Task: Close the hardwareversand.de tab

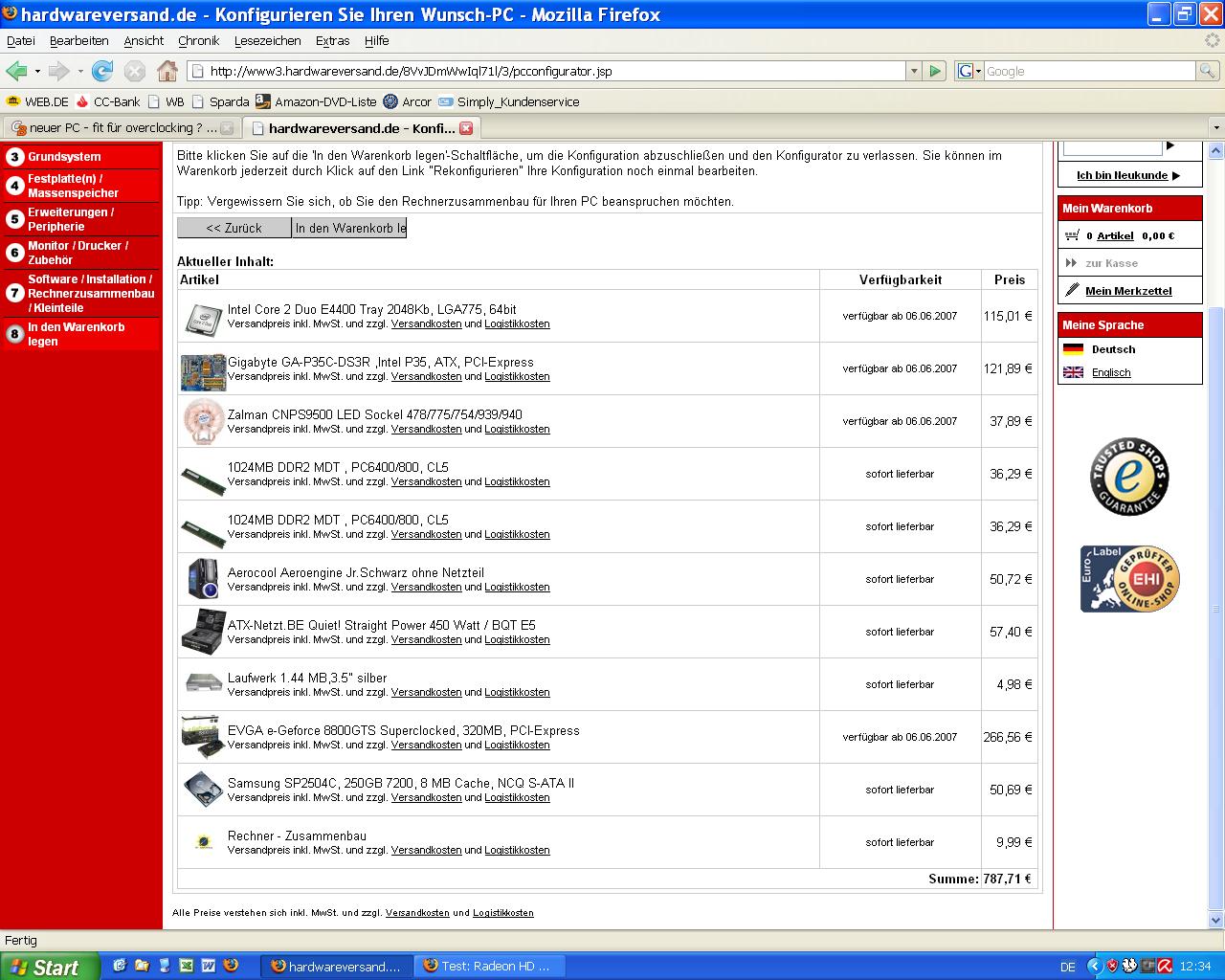Action: coord(466,127)
